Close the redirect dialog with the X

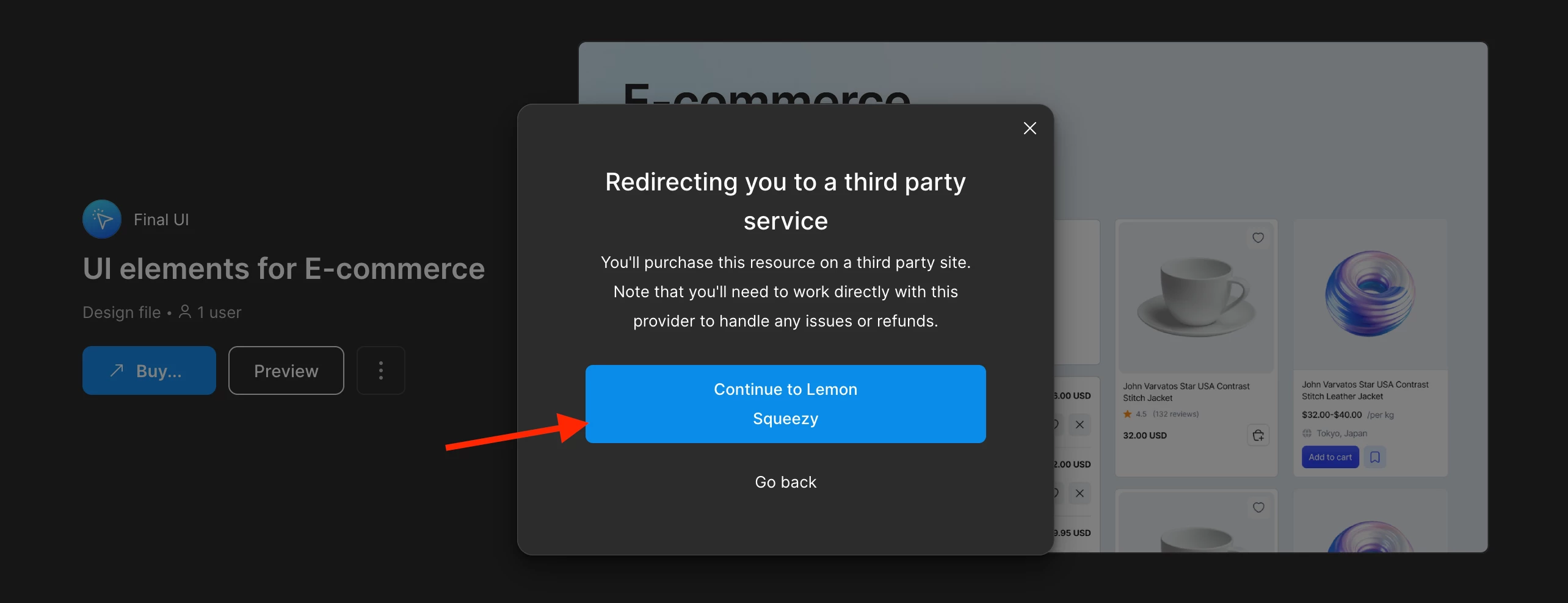point(1029,128)
